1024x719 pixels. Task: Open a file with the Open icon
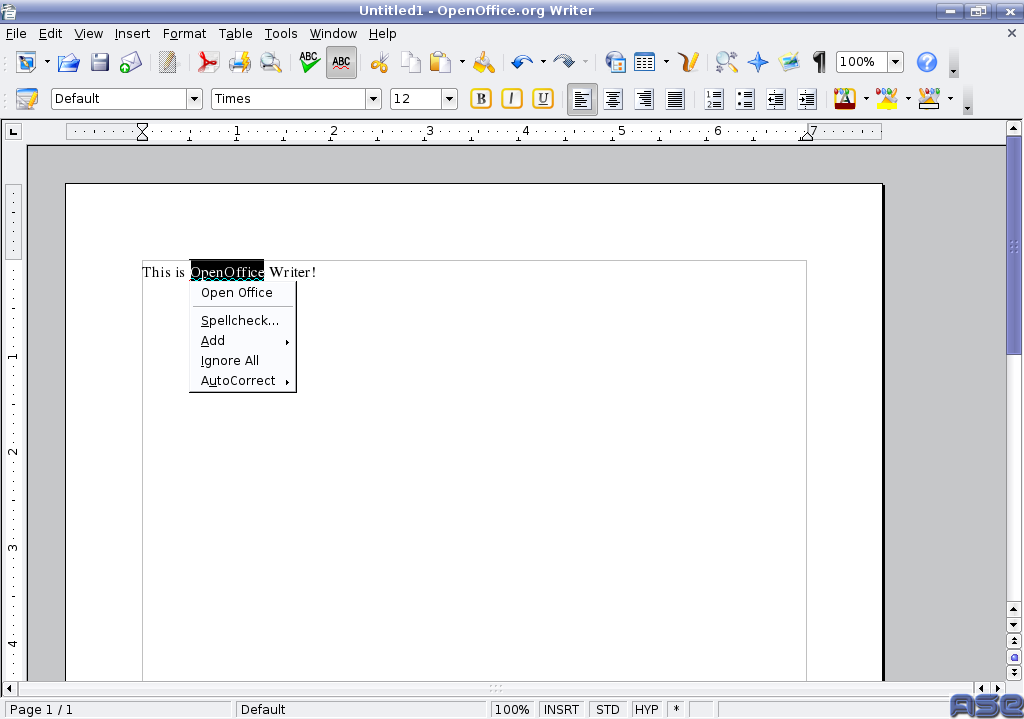tap(69, 62)
